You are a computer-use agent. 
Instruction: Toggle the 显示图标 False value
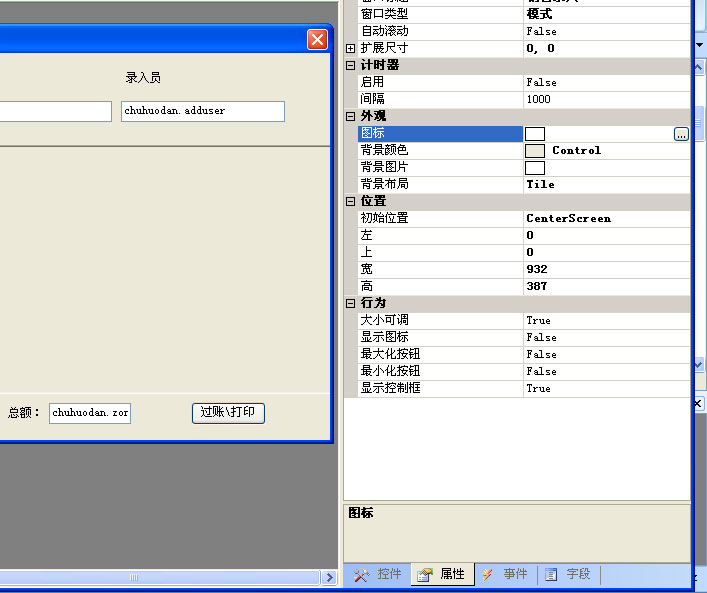[606, 338]
